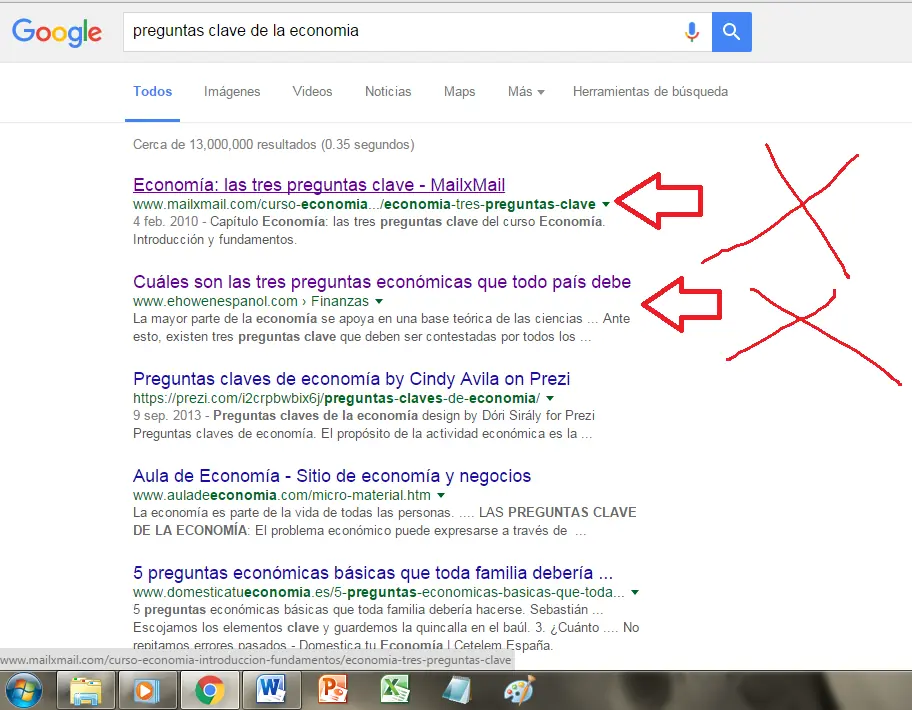Screen dimensions: 912x710
Task: Click www.auladeeconomia.com/micro-material.htm URL text
Action: [x=282, y=495]
